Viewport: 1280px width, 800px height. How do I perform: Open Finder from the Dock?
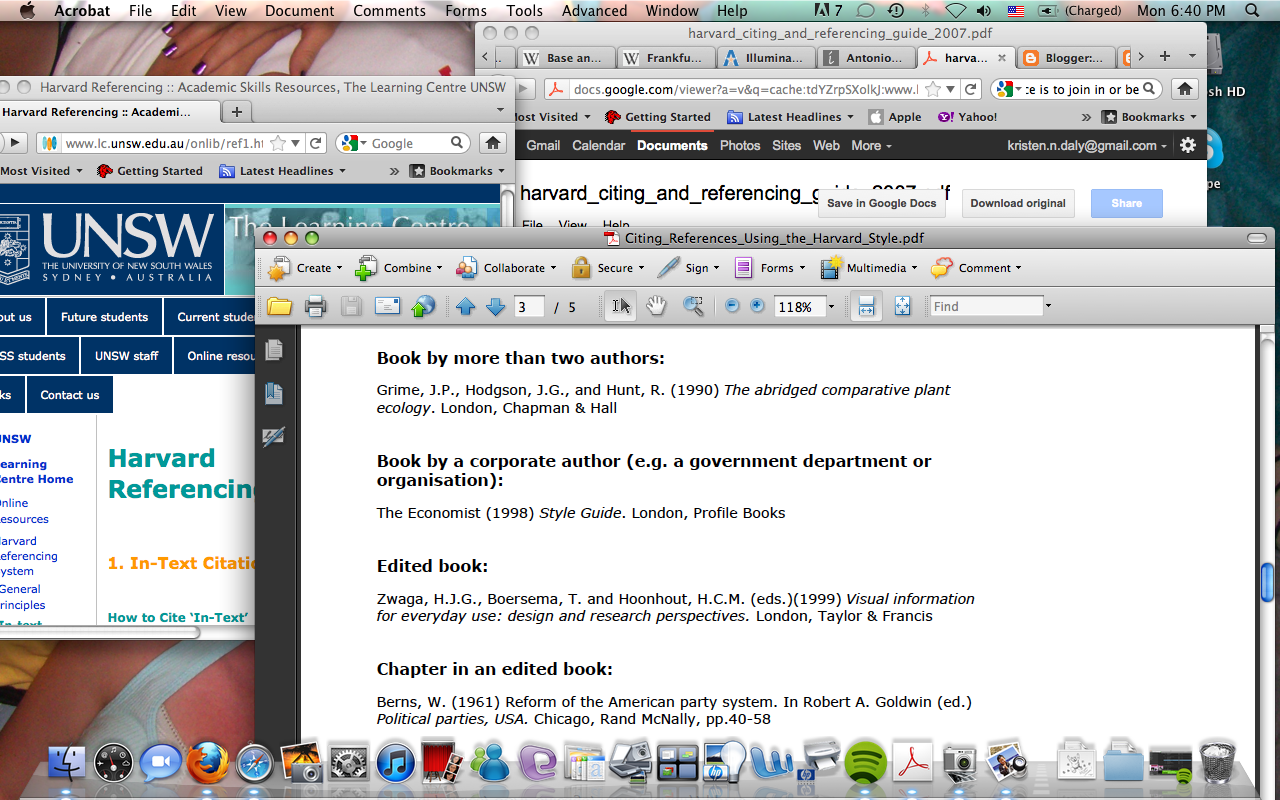click(x=67, y=763)
